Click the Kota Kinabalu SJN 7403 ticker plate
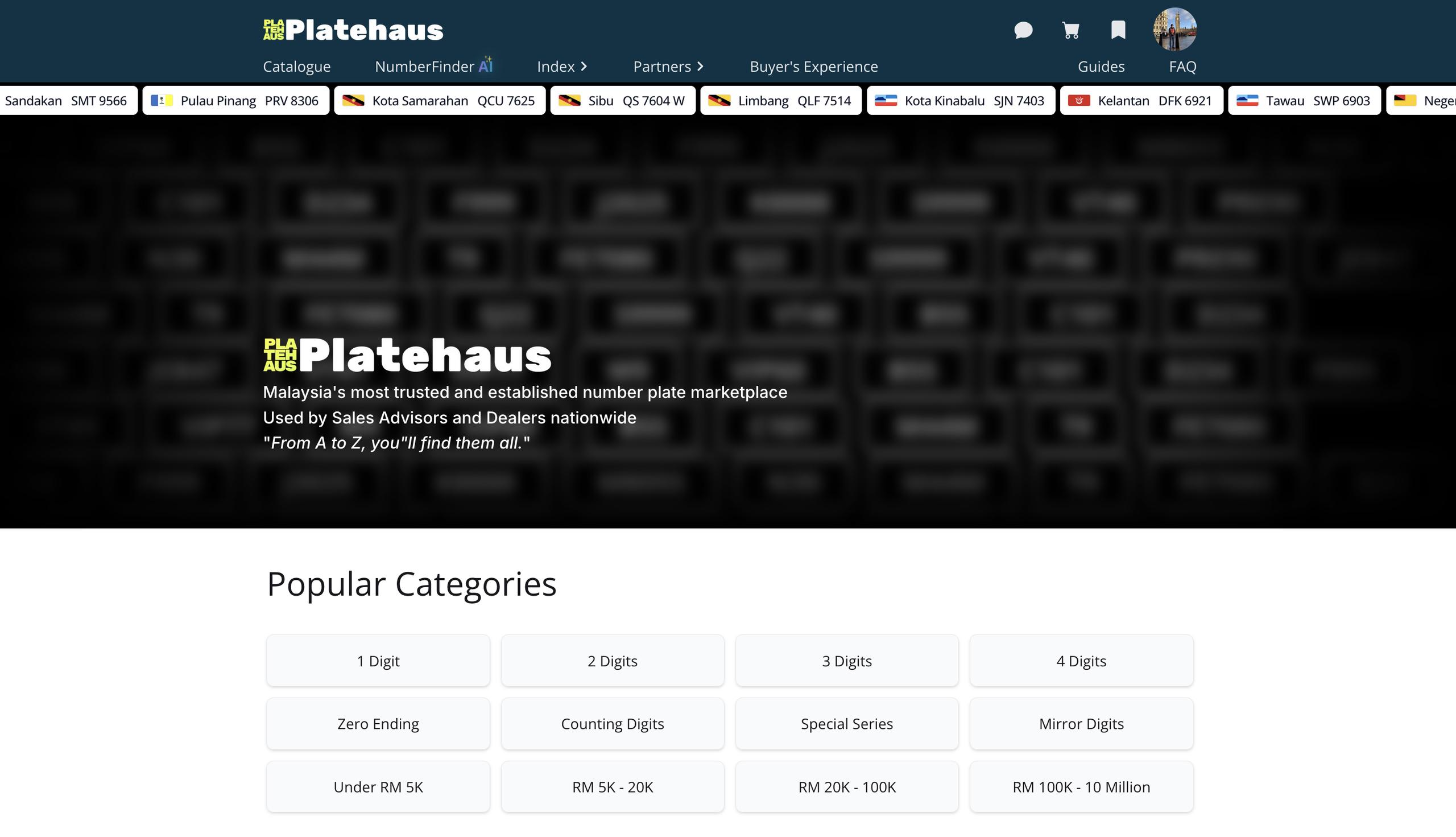 pyautogui.click(x=961, y=101)
